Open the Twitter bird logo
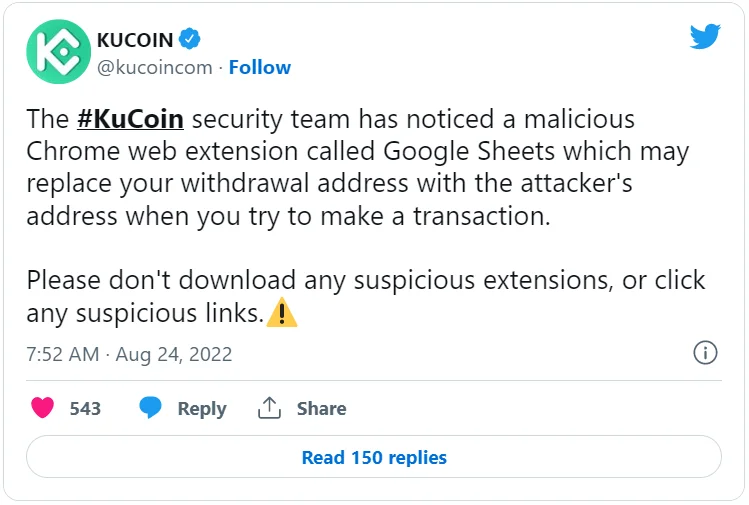This screenshot has height=505, width=749. [705, 37]
